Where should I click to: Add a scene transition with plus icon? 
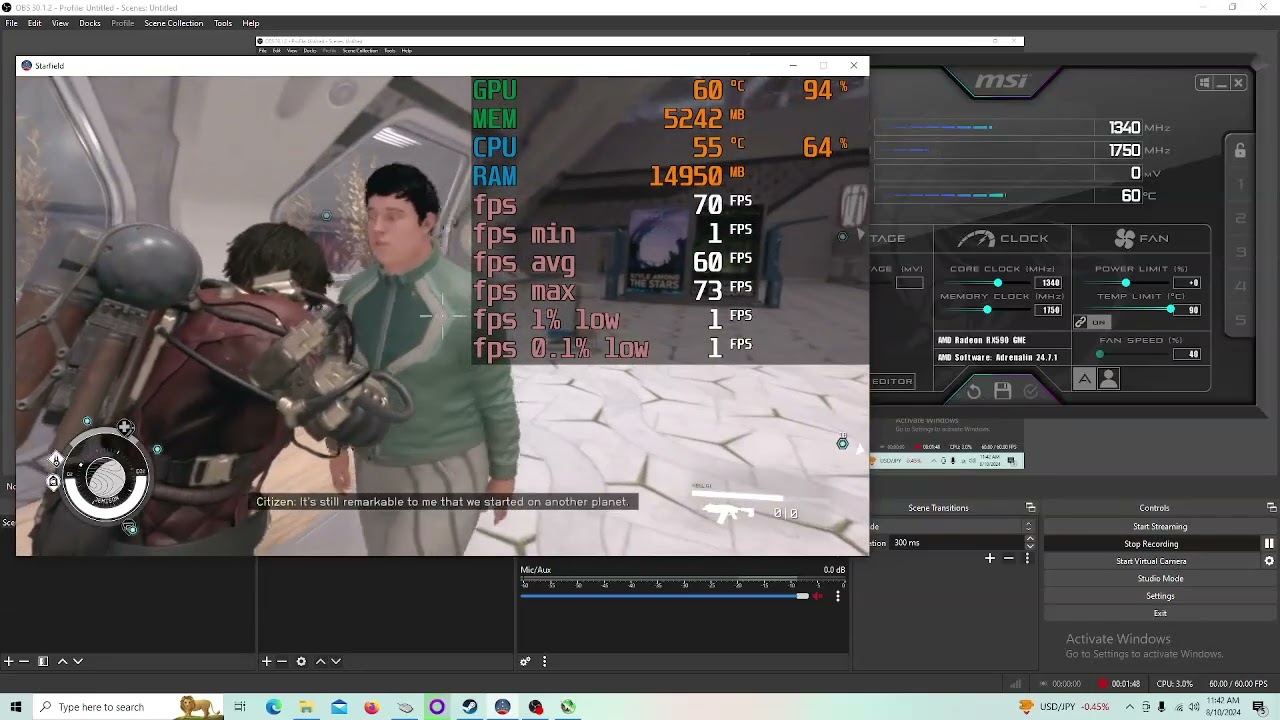pos(990,558)
